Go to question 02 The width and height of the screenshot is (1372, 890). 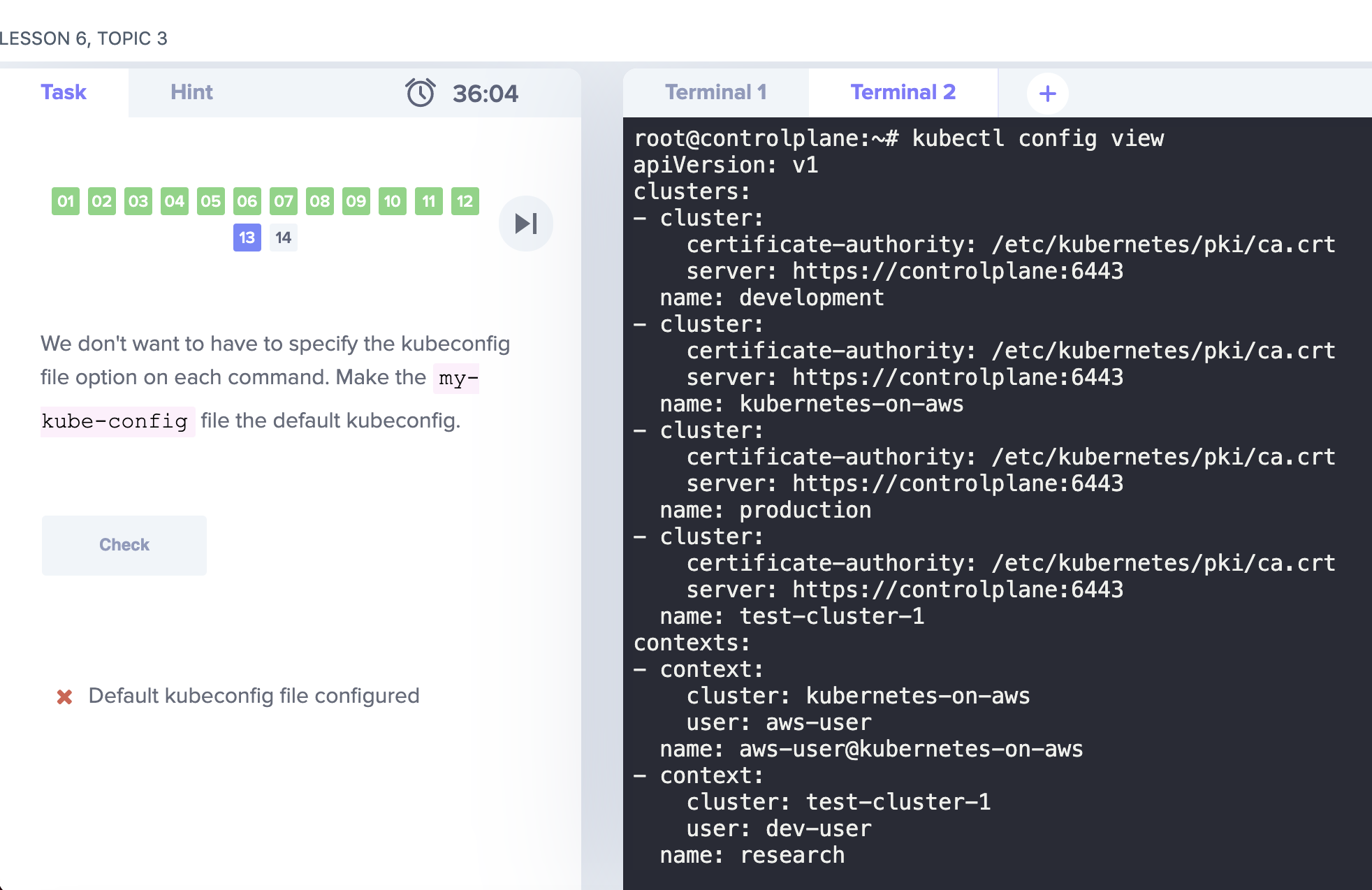tap(102, 201)
